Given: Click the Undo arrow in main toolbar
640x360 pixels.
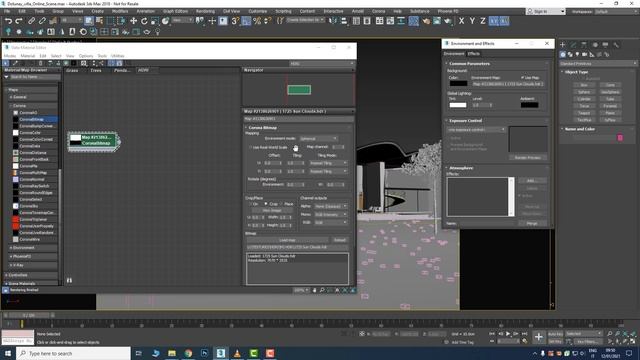Looking at the screenshot, I should [x=8, y=21].
